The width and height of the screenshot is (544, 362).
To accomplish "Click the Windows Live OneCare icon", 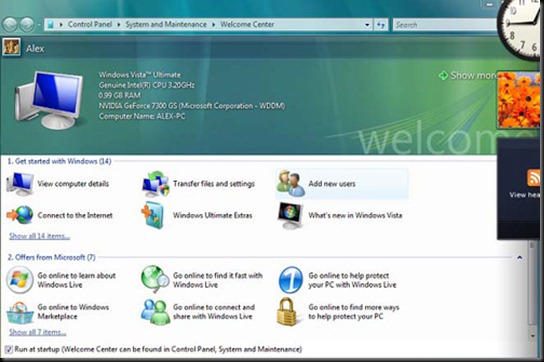I will click(291, 280).
